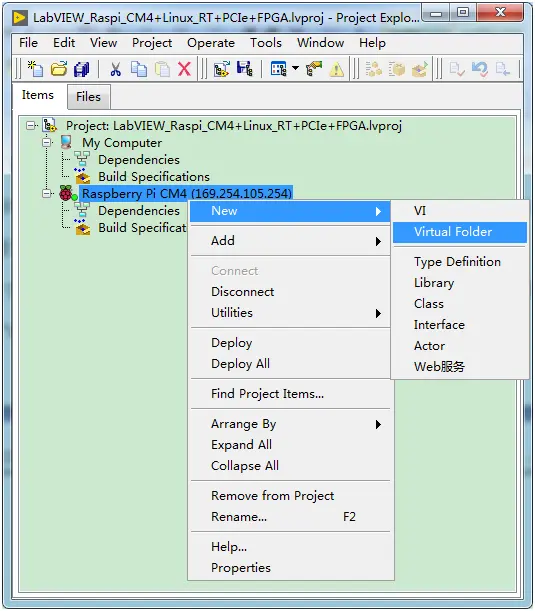Image resolution: width=535 pixels, height=611 pixels.
Task: Expand the Arrange By submenu
Action: click(x=291, y=424)
